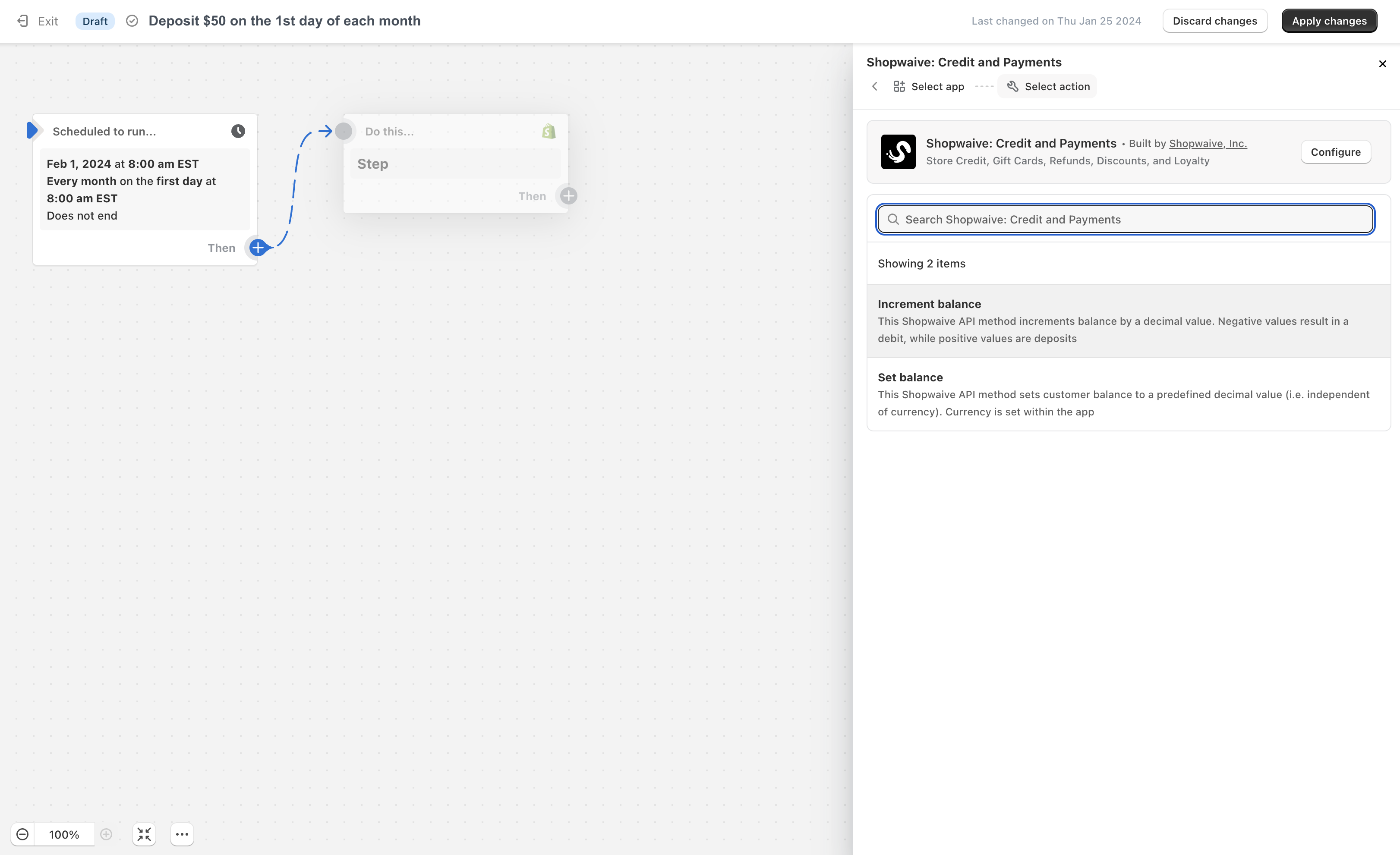
Task: Click the Shopwaive app logo
Action: pos(898,152)
